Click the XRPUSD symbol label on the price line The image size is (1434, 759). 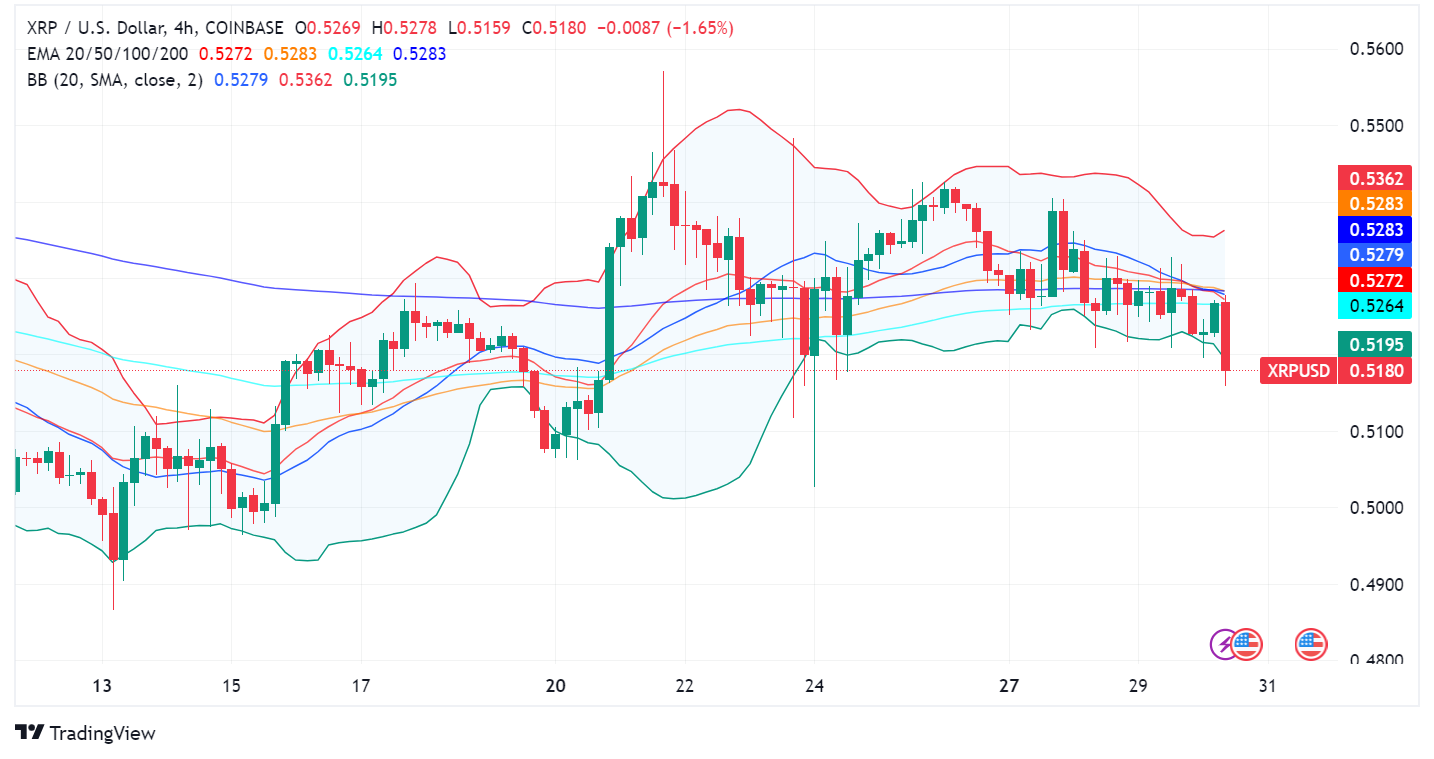pyautogui.click(x=1299, y=371)
